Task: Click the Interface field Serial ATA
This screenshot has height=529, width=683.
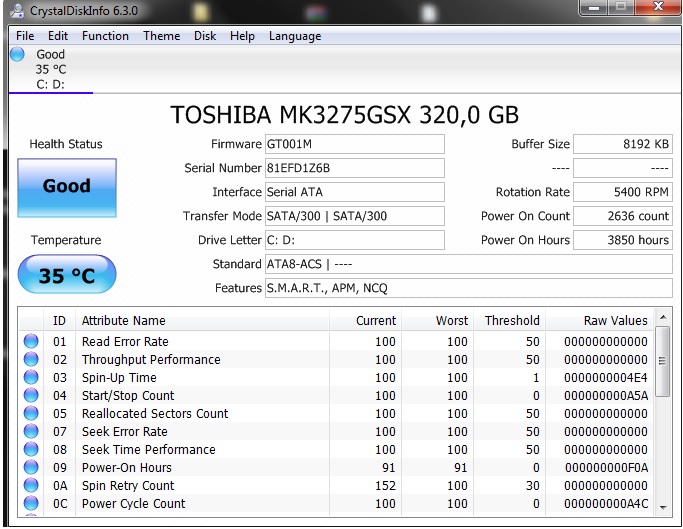Action: [355, 192]
